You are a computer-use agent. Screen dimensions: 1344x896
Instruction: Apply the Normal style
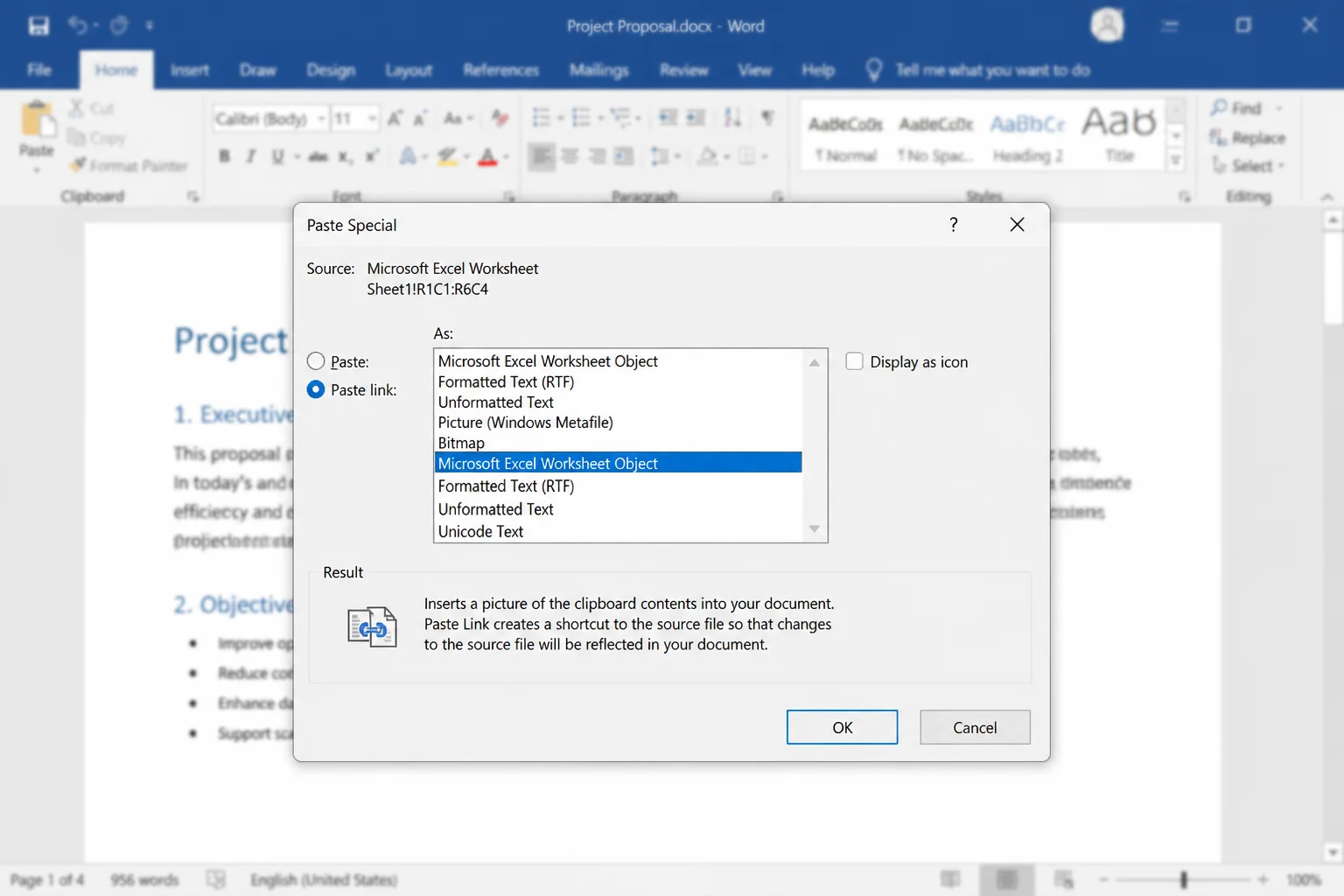pyautogui.click(x=845, y=137)
